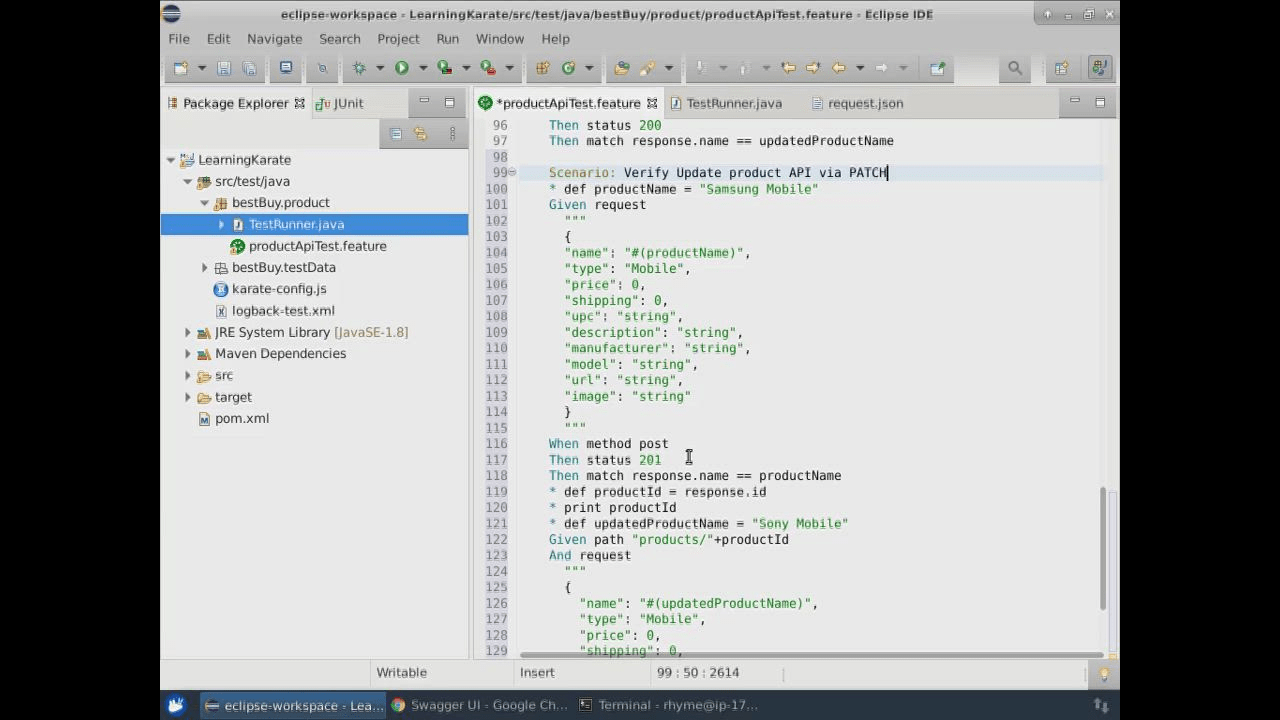This screenshot has width=1280, height=720.
Task: Select productApiTest.feature in Package Explorer
Action: 318,246
